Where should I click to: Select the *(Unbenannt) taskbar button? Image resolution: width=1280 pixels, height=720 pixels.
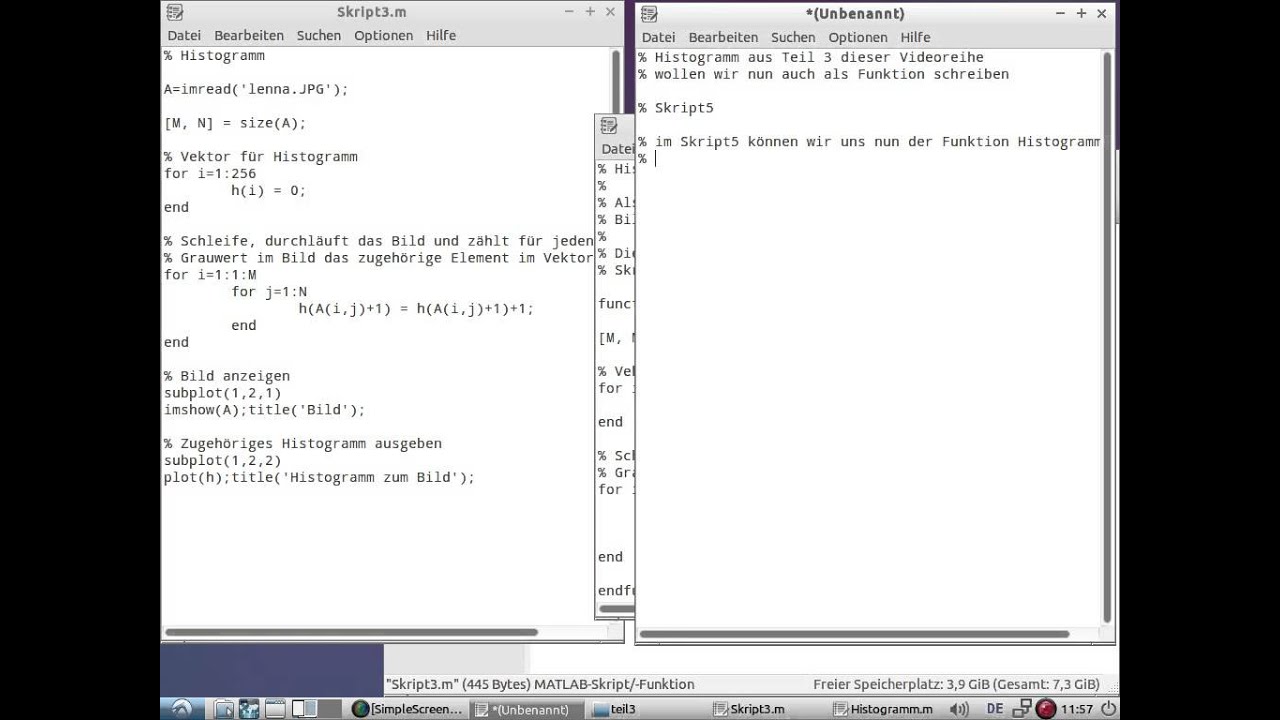[x=527, y=709]
